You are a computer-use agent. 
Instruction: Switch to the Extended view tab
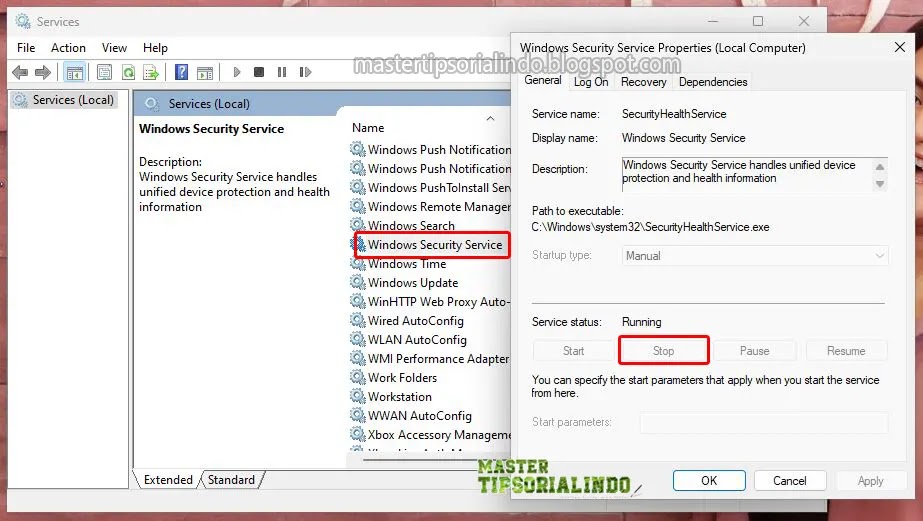coord(168,480)
